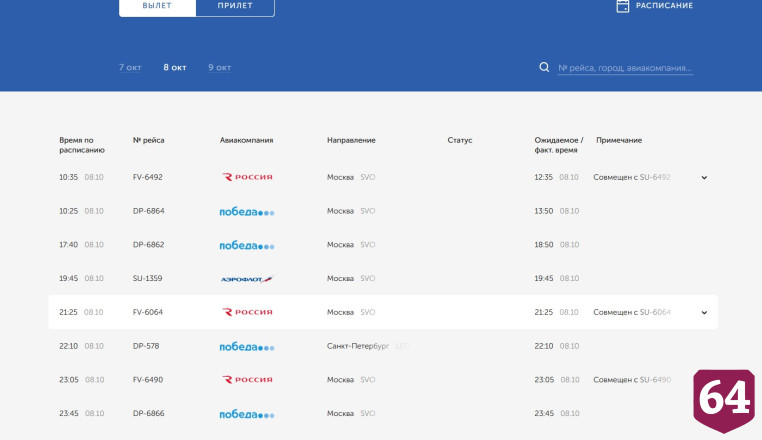
Task: Select the 8 окт date
Action: point(174,68)
